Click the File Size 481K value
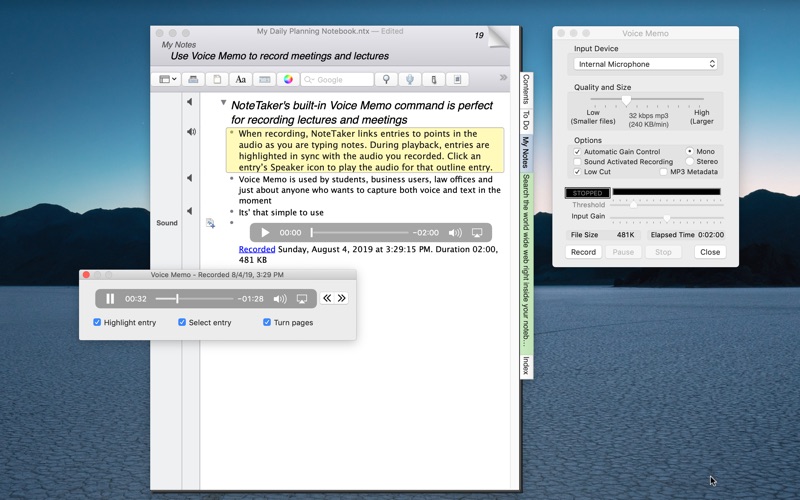 coord(626,235)
